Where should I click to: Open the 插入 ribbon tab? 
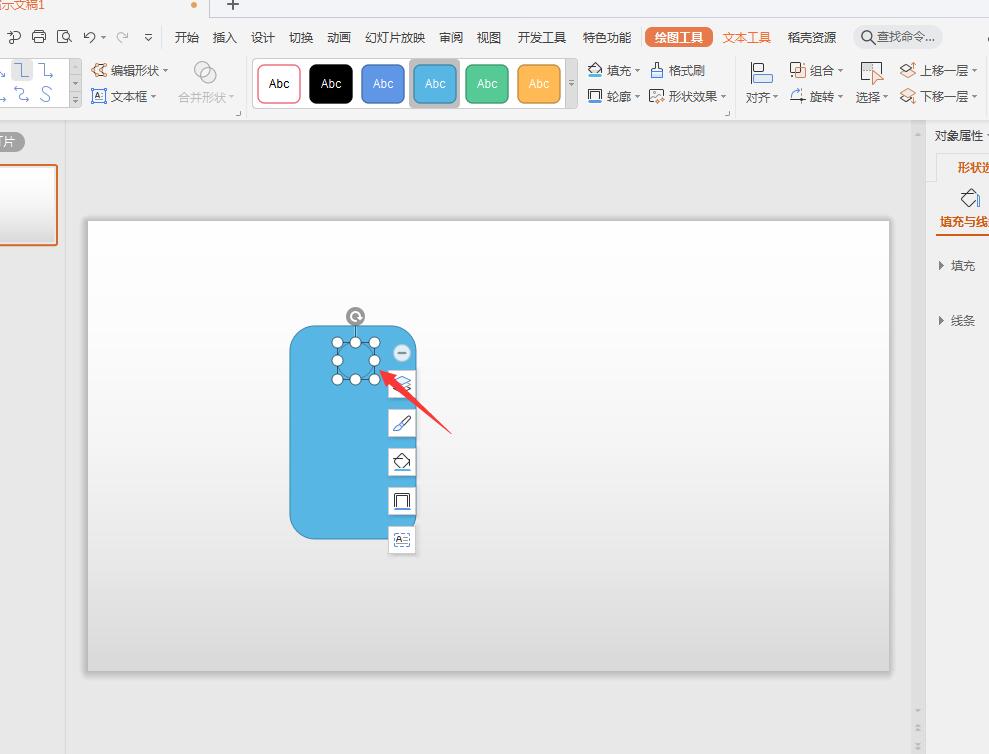tap(225, 37)
